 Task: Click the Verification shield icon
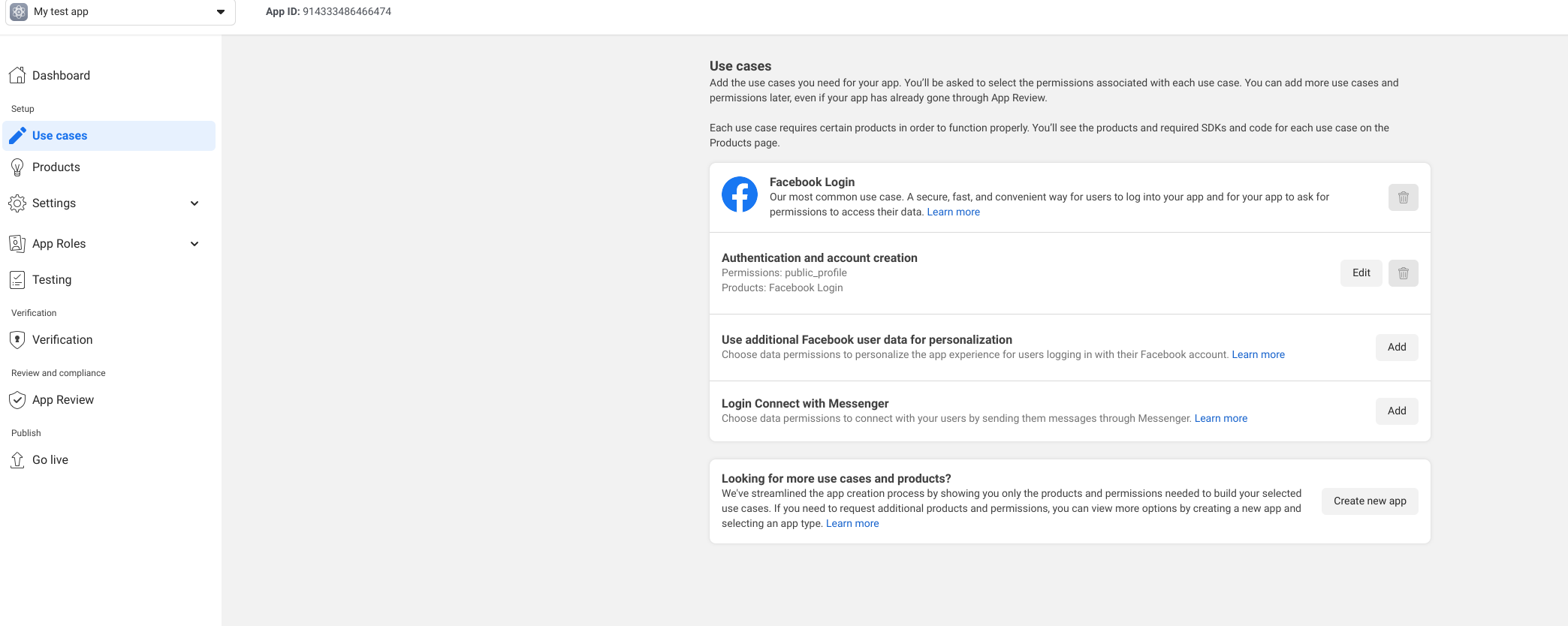(17, 340)
